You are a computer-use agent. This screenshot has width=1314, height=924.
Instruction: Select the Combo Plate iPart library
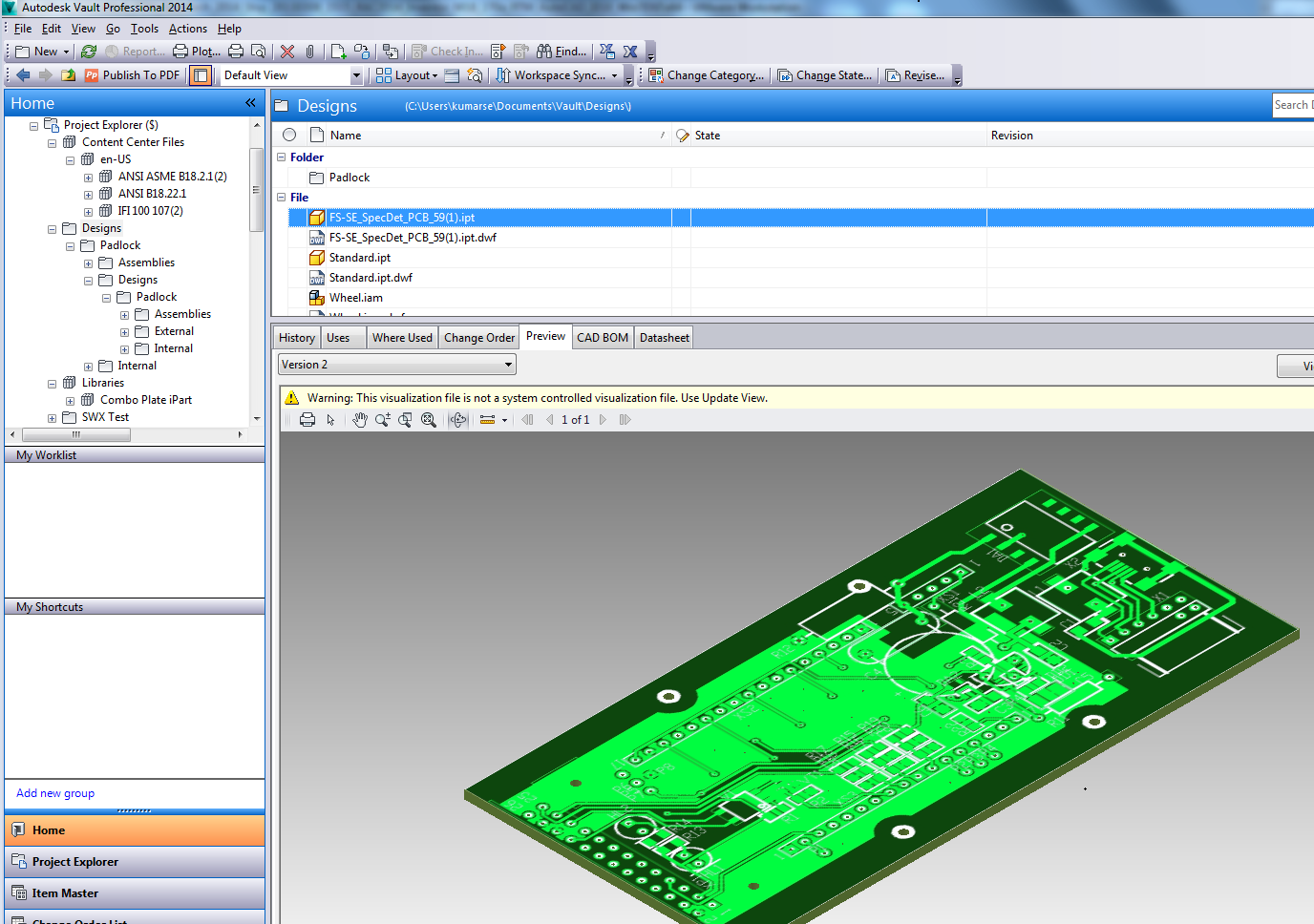(x=145, y=401)
